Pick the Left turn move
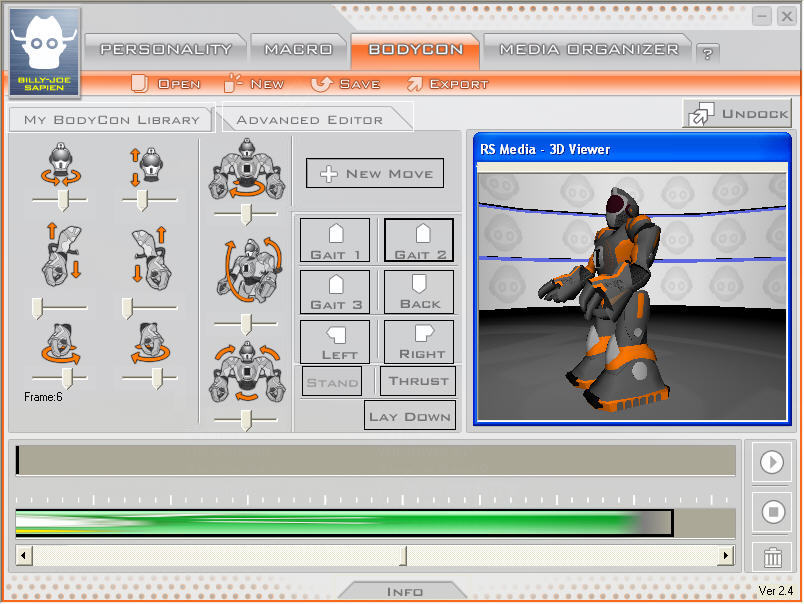The height and width of the screenshot is (604, 804). tap(335, 341)
